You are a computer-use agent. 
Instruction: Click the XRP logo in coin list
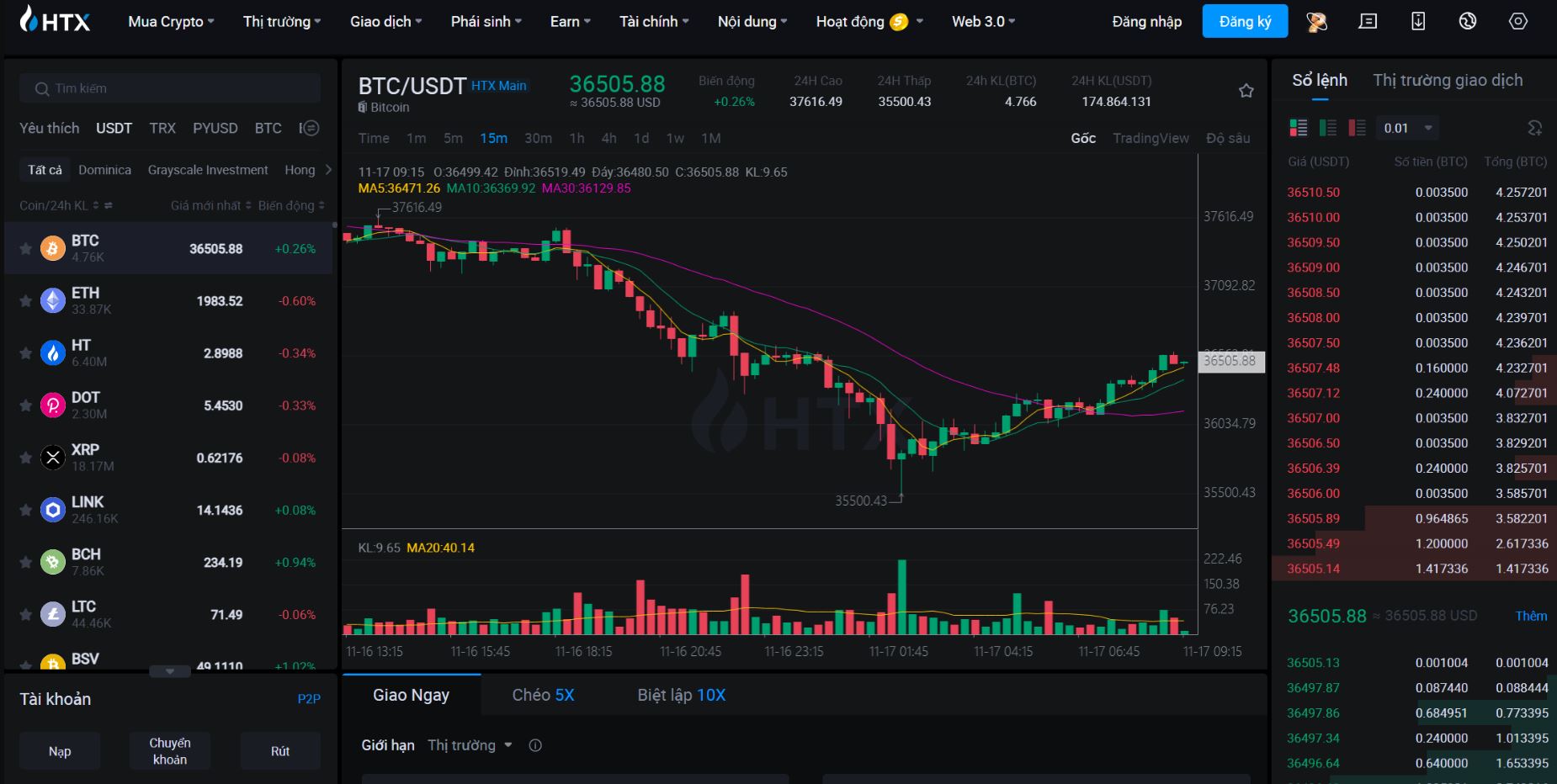53,458
